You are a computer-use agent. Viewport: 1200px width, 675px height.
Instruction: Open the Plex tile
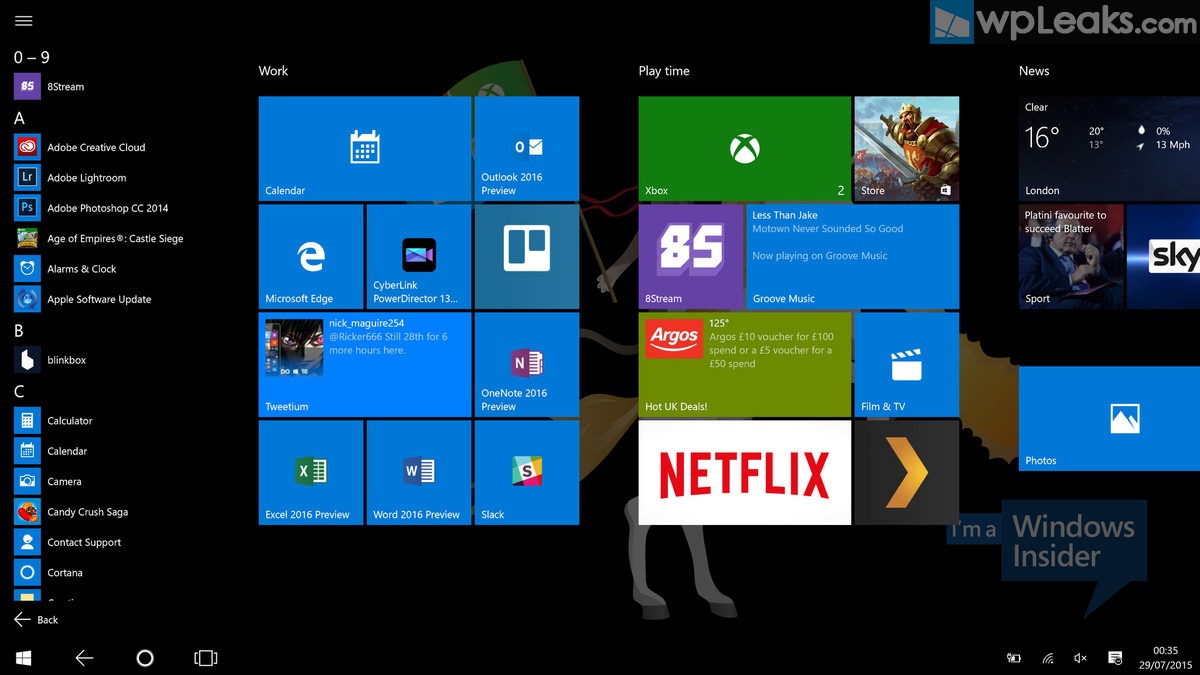(907, 473)
